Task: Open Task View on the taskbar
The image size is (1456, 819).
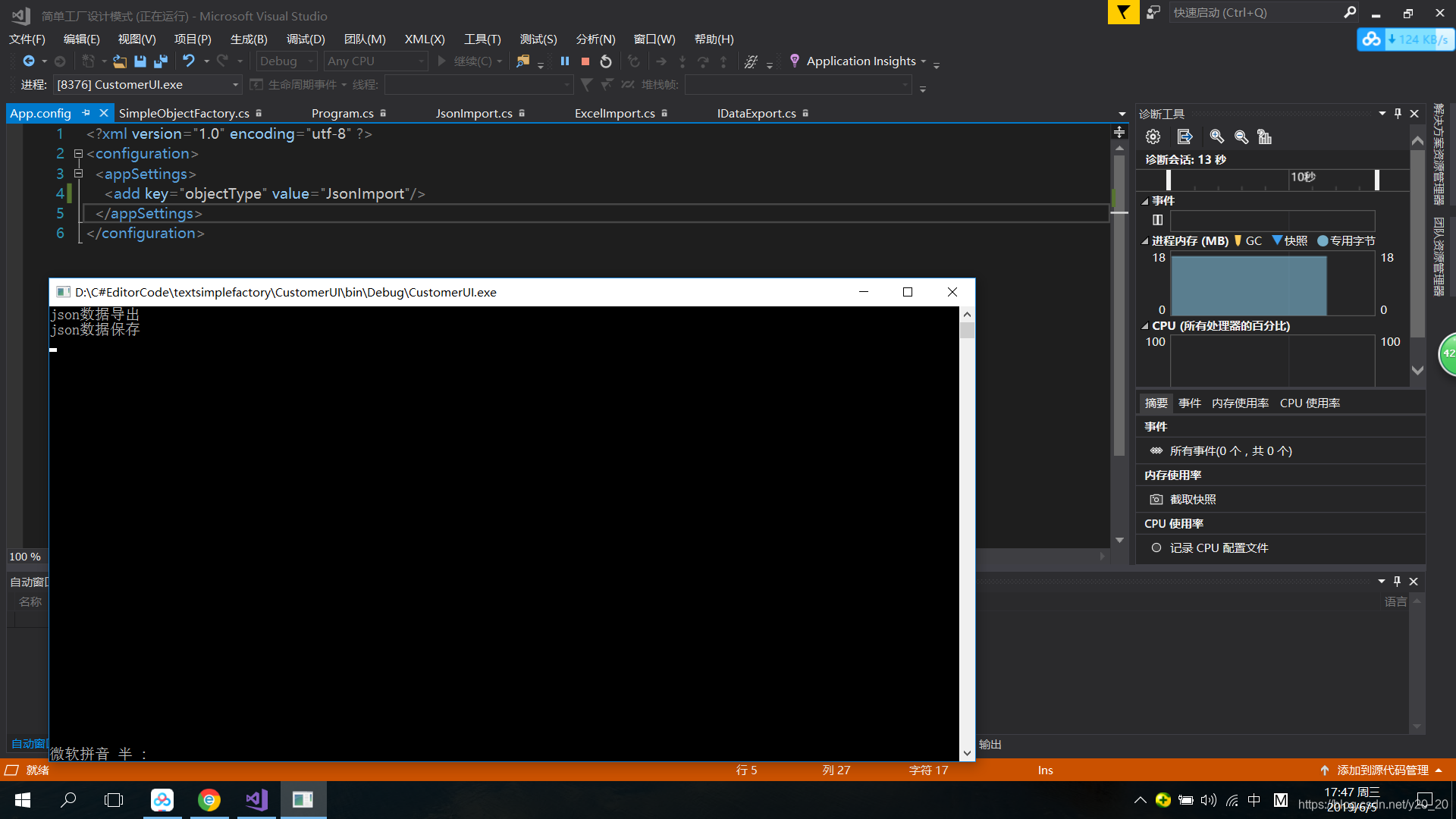Action: point(114,799)
